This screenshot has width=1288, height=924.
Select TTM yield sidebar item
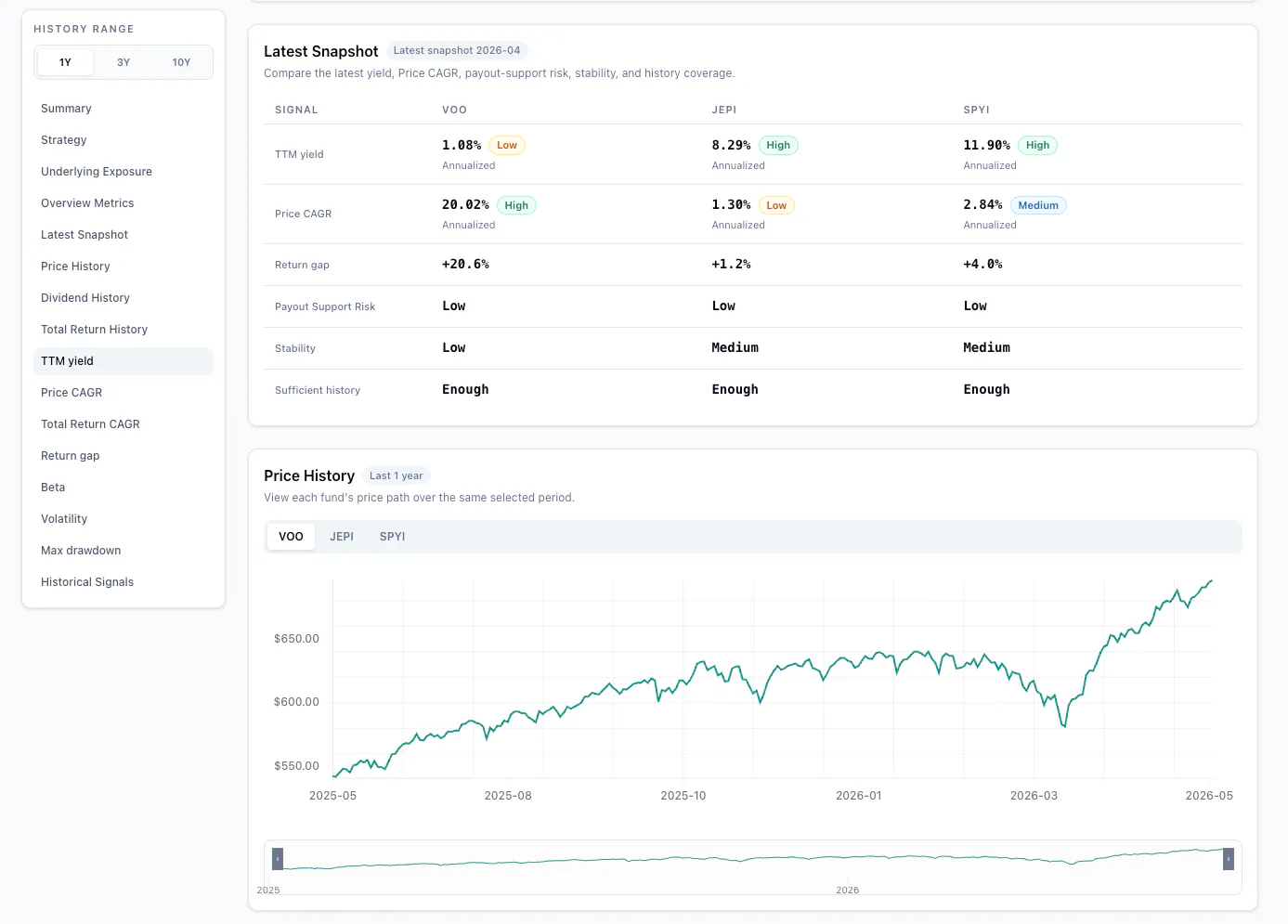124,361
